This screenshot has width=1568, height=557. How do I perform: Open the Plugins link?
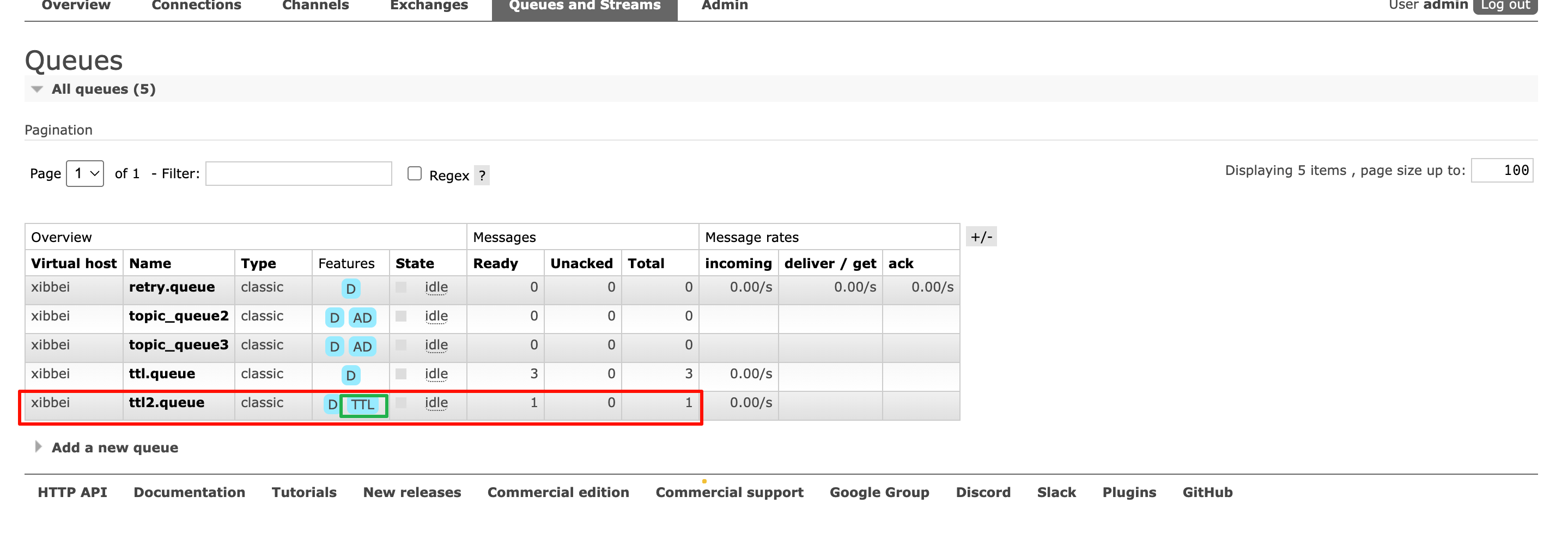click(x=1129, y=493)
